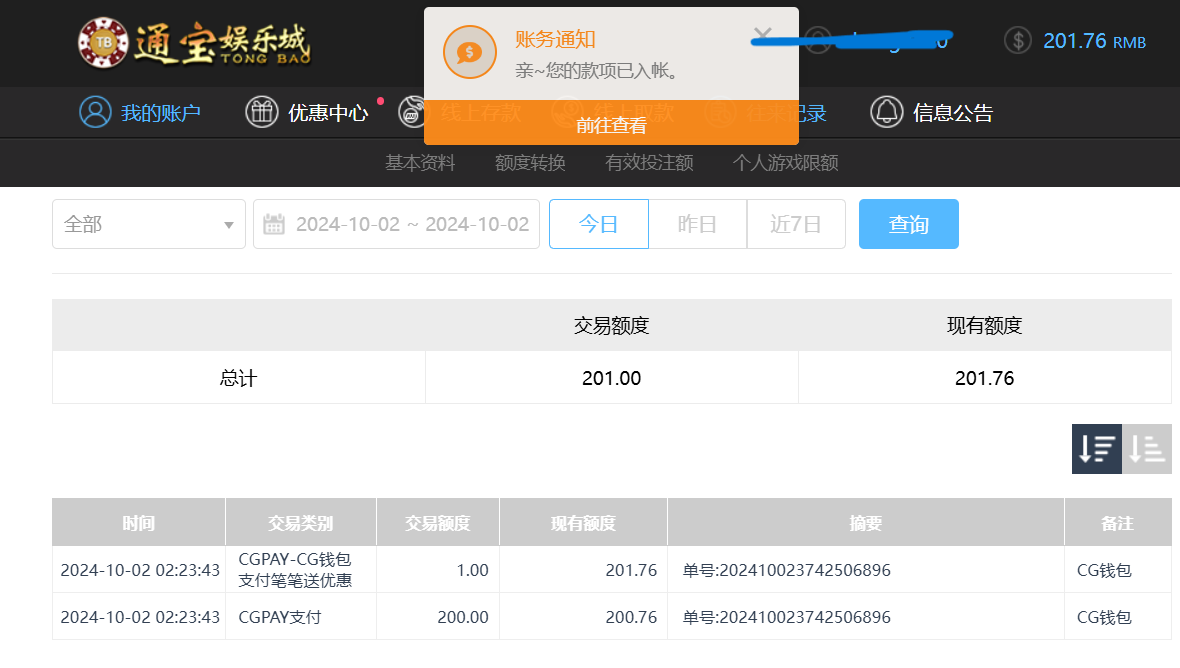Viewport: 1180px width, 668px height.
Task: Click the calendar icon in date field
Action: click(274, 224)
